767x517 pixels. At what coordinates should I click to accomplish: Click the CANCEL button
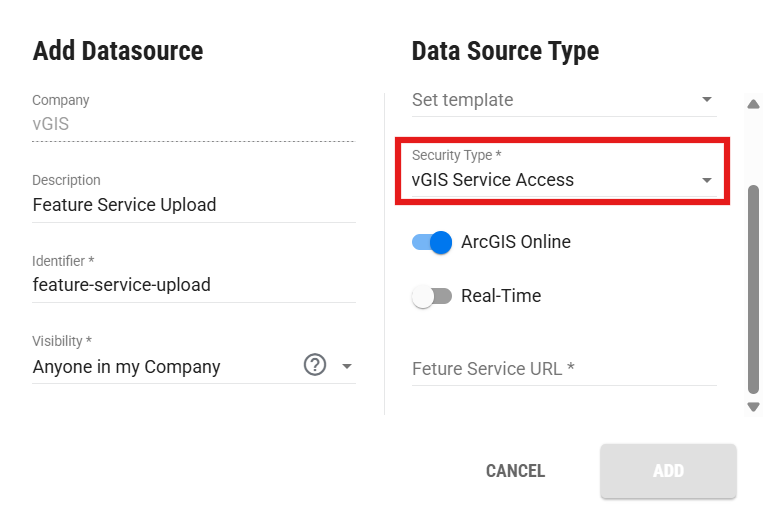click(x=515, y=471)
